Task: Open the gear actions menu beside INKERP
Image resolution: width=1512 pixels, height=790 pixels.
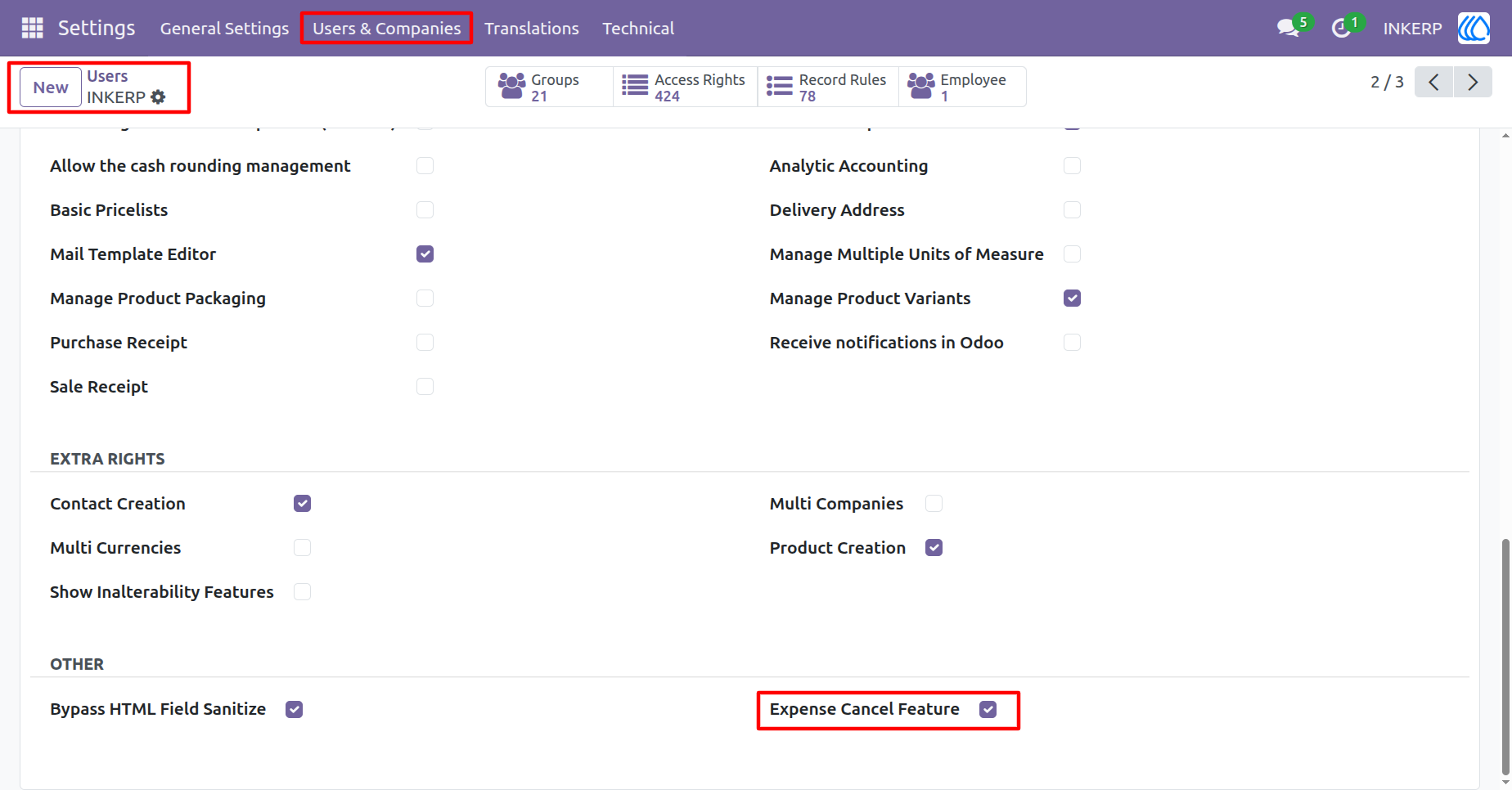Action: (158, 97)
